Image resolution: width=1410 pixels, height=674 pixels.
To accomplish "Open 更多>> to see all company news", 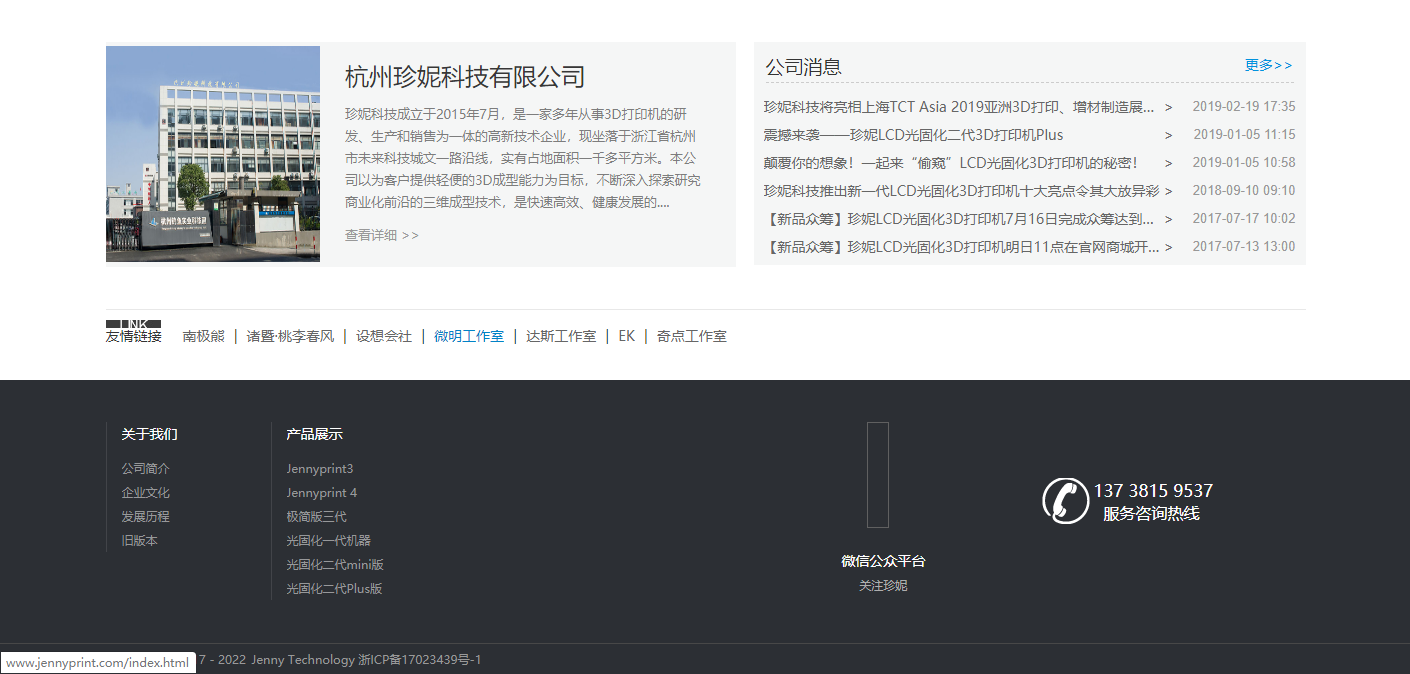I will coord(1267,64).
